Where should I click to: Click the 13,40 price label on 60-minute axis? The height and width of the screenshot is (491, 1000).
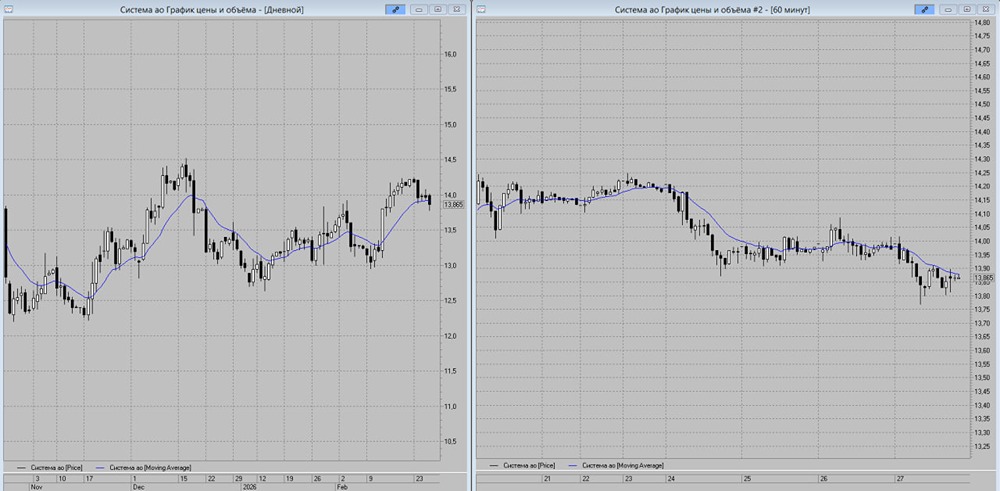982,405
